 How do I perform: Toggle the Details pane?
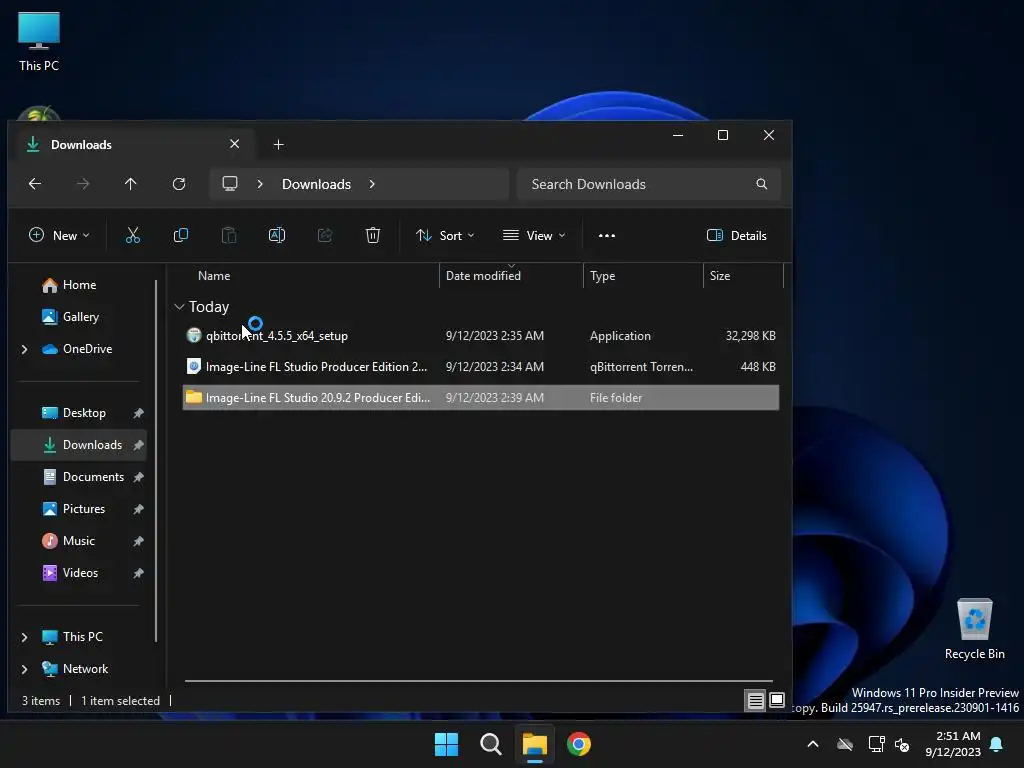[x=737, y=235]
